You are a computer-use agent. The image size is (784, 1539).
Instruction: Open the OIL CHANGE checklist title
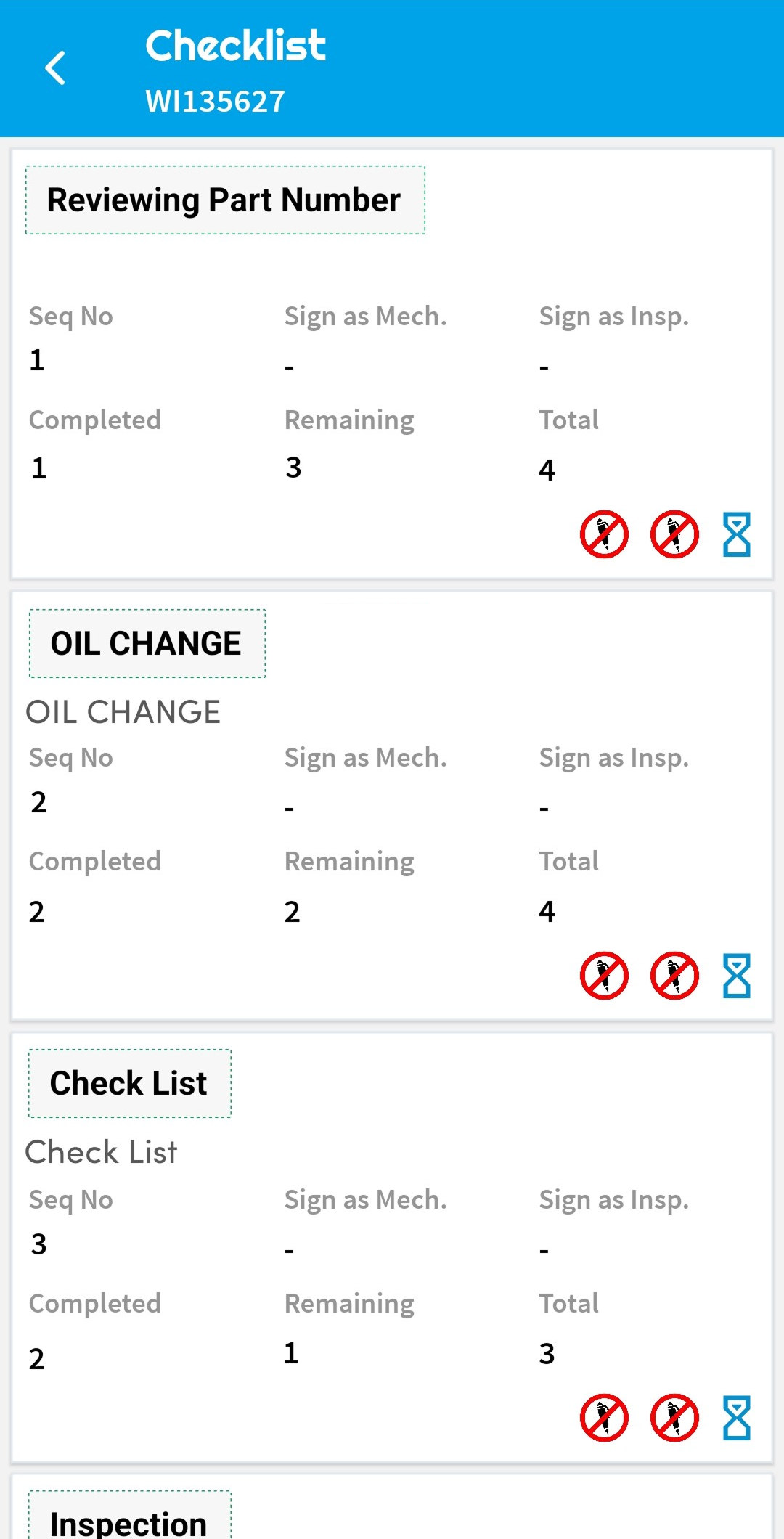click(147, 643)
